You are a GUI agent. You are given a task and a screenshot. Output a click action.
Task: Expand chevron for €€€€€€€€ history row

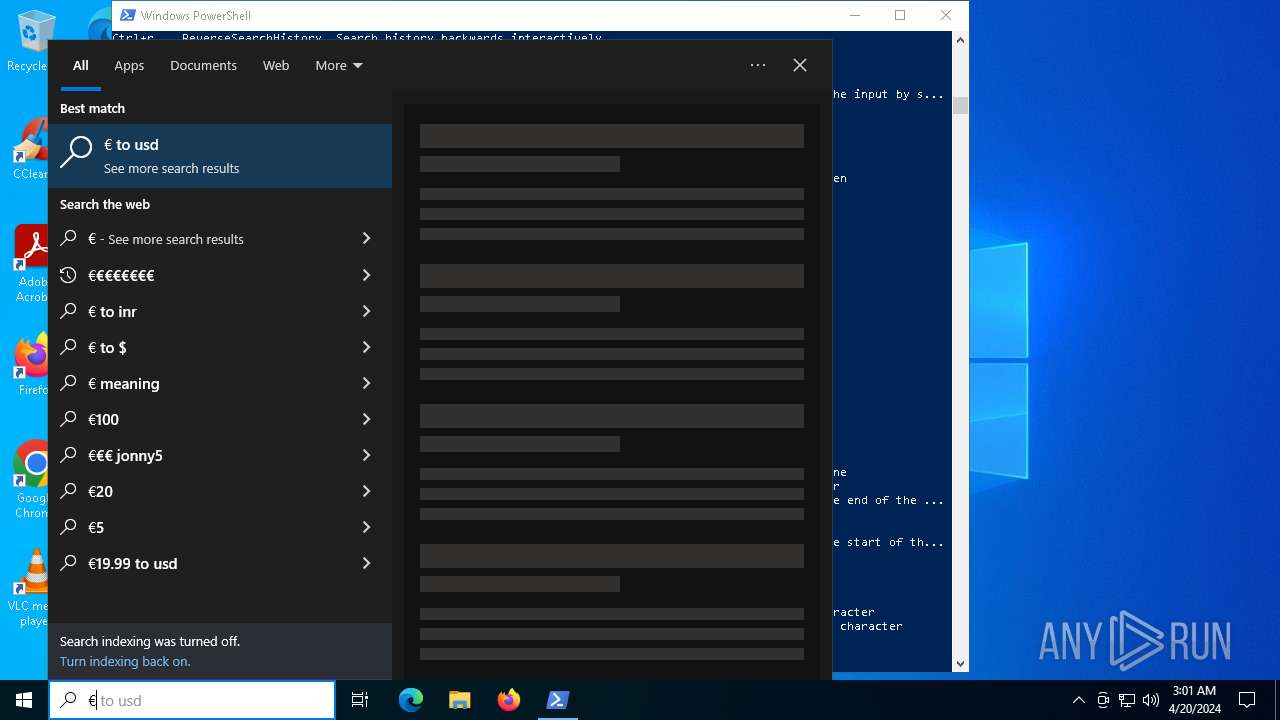(x=366, y=275)
